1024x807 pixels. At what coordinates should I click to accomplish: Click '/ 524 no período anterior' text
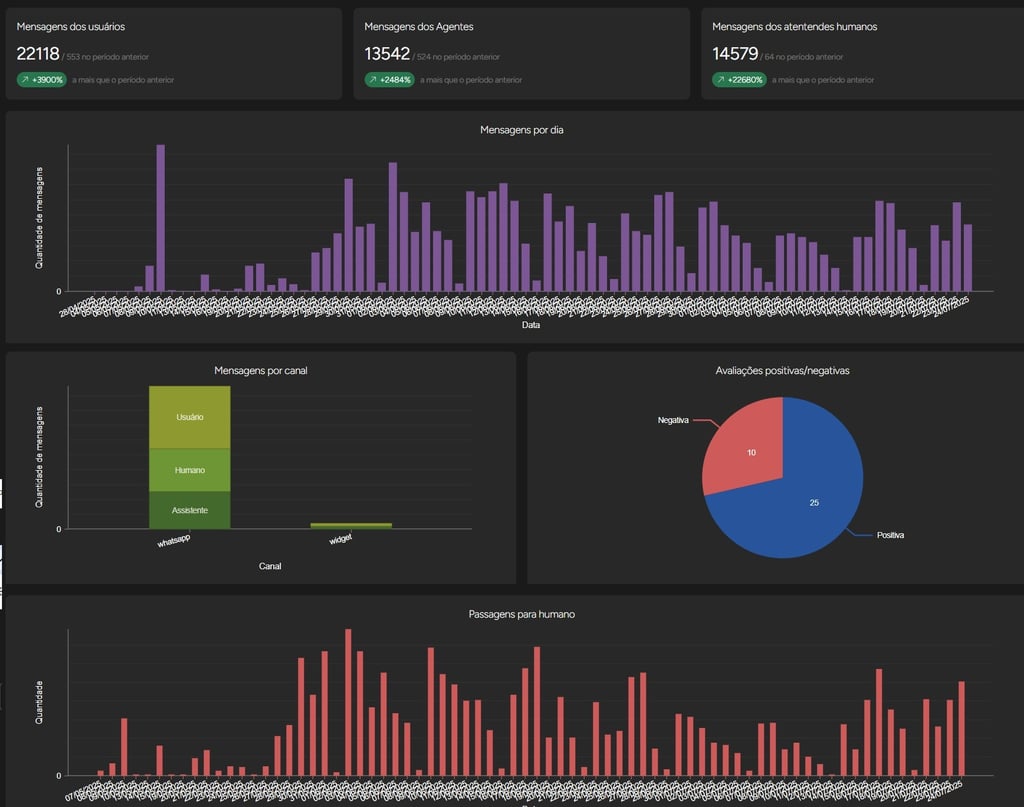456,57
